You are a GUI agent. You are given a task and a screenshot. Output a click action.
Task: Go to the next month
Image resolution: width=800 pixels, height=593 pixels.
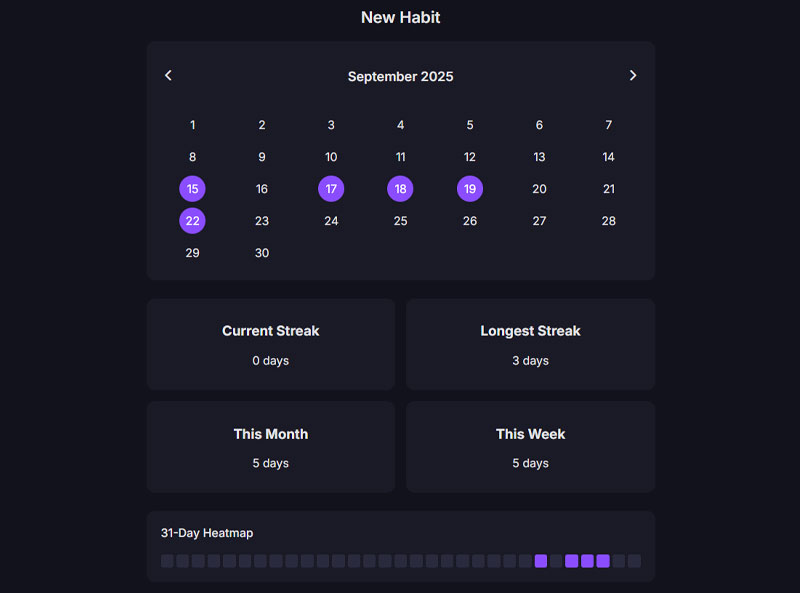click(x=633, y=76)
